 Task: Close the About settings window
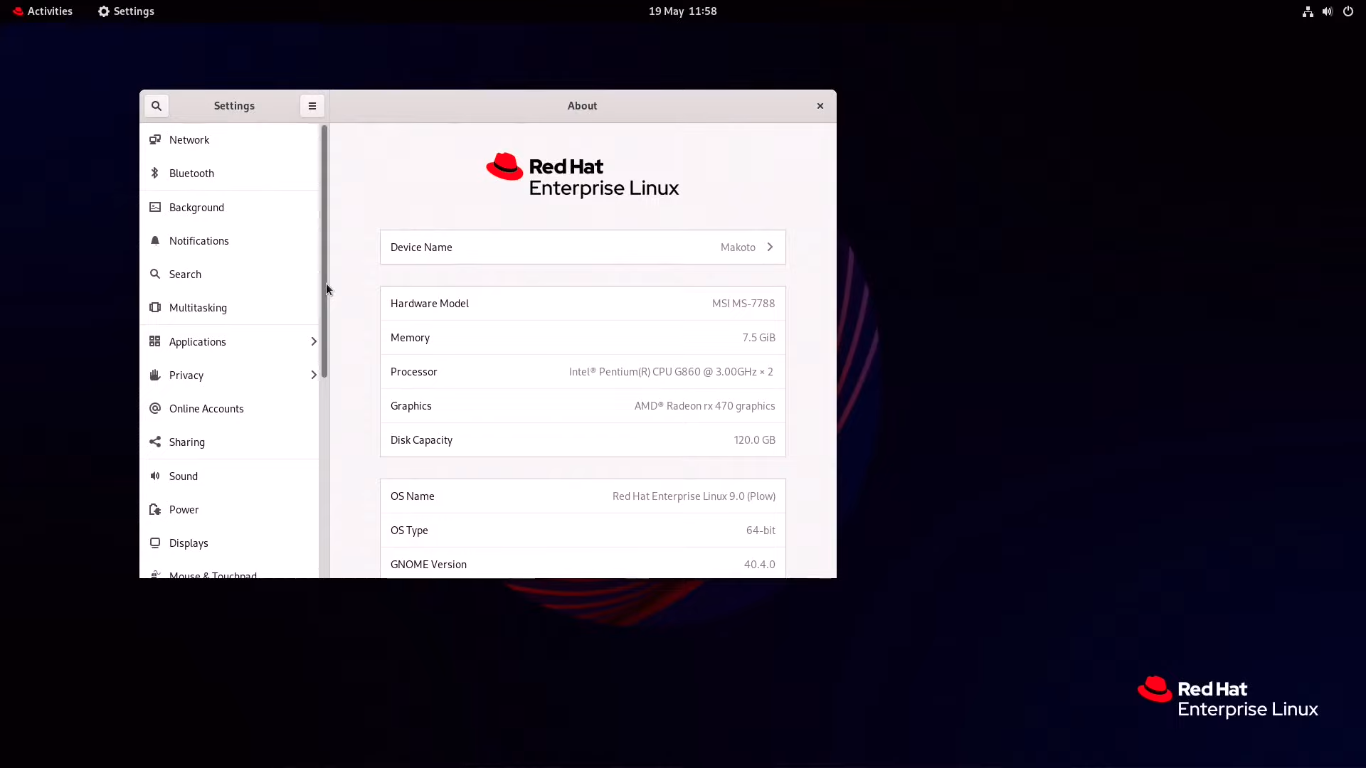pos(820,106)
